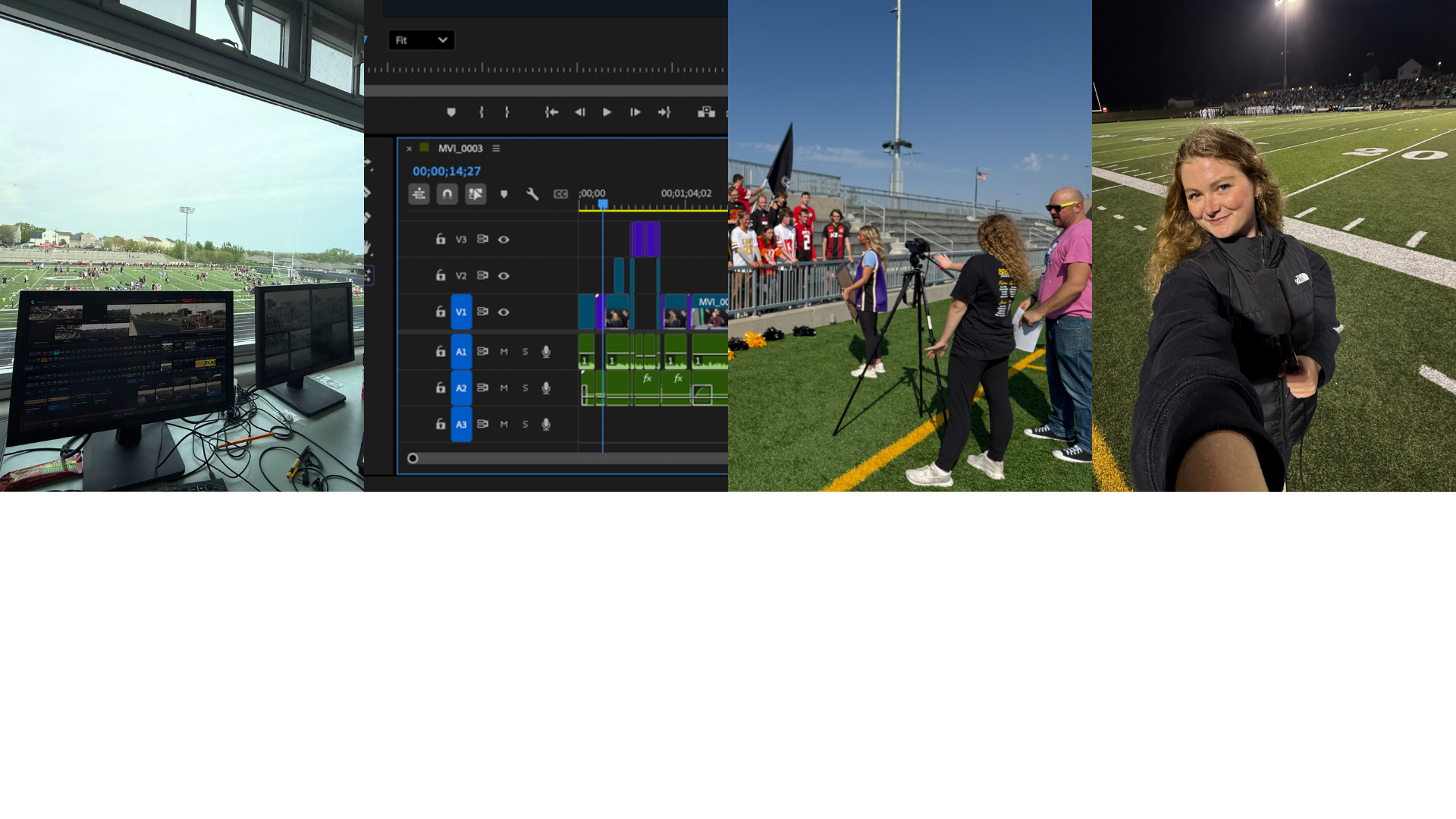Click Mark In in monitor transport

pos(482,112)
